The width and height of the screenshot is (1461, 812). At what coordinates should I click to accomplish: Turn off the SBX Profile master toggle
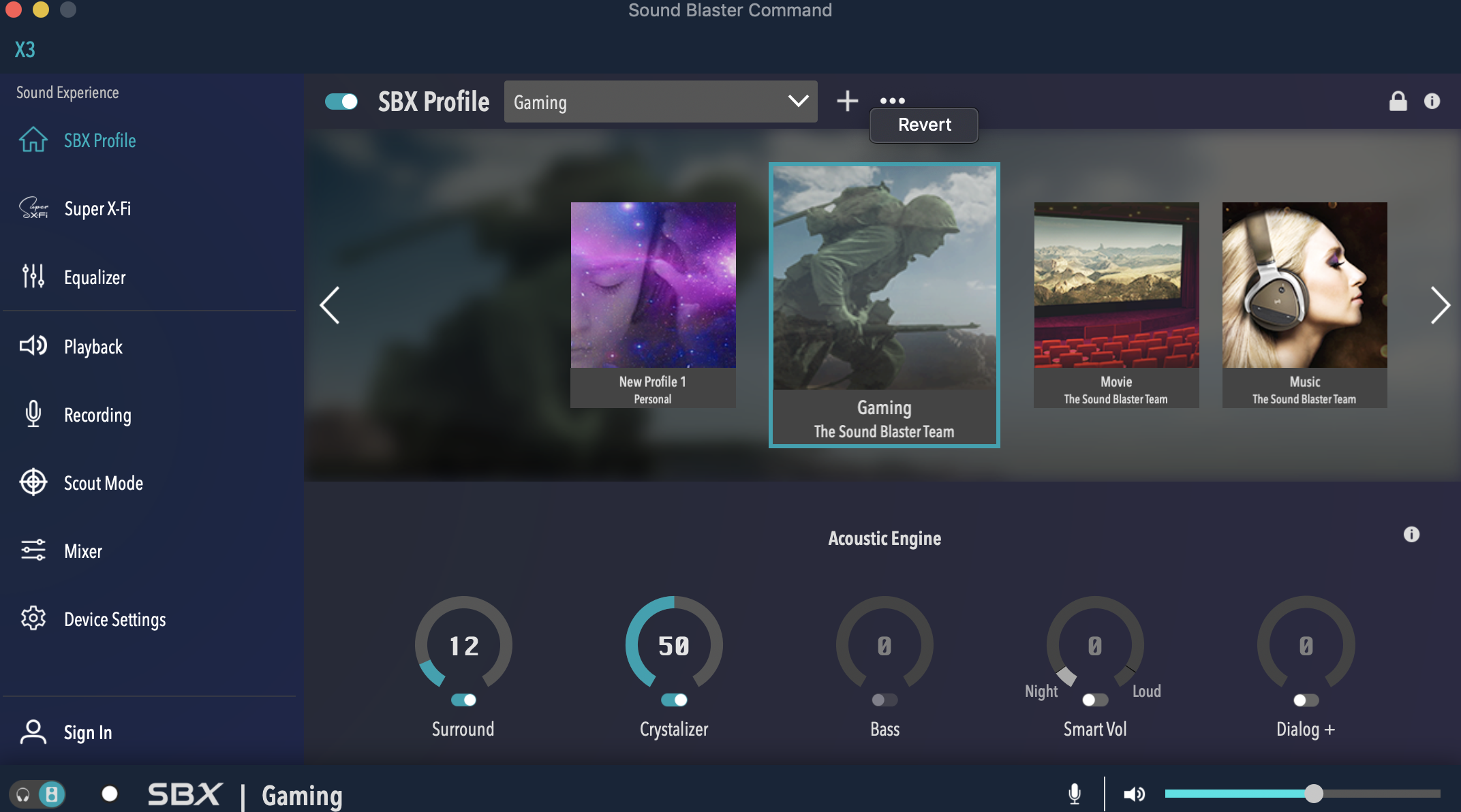pos(341,101)
